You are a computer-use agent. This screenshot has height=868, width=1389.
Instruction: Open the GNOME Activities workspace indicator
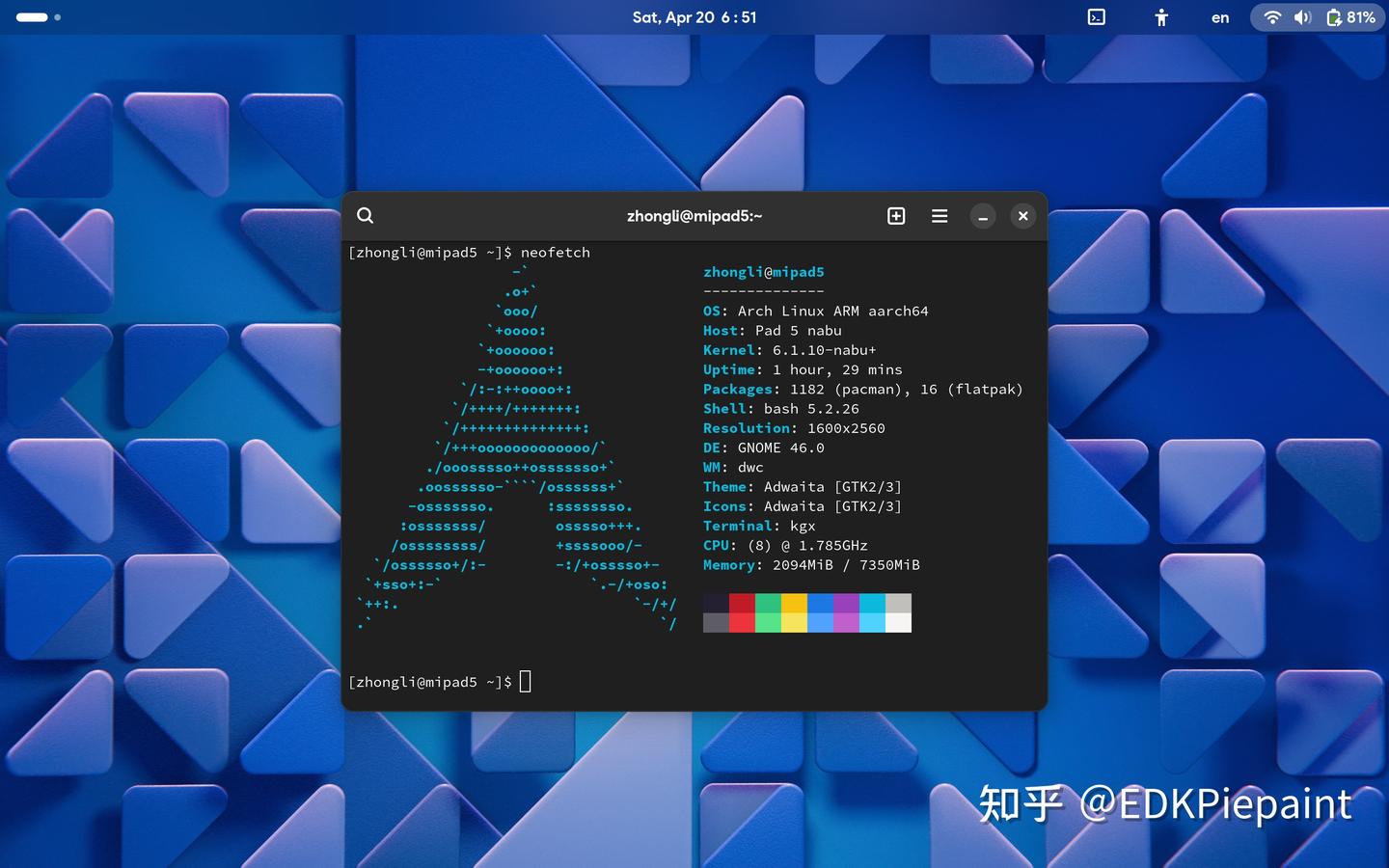point(36,16)
